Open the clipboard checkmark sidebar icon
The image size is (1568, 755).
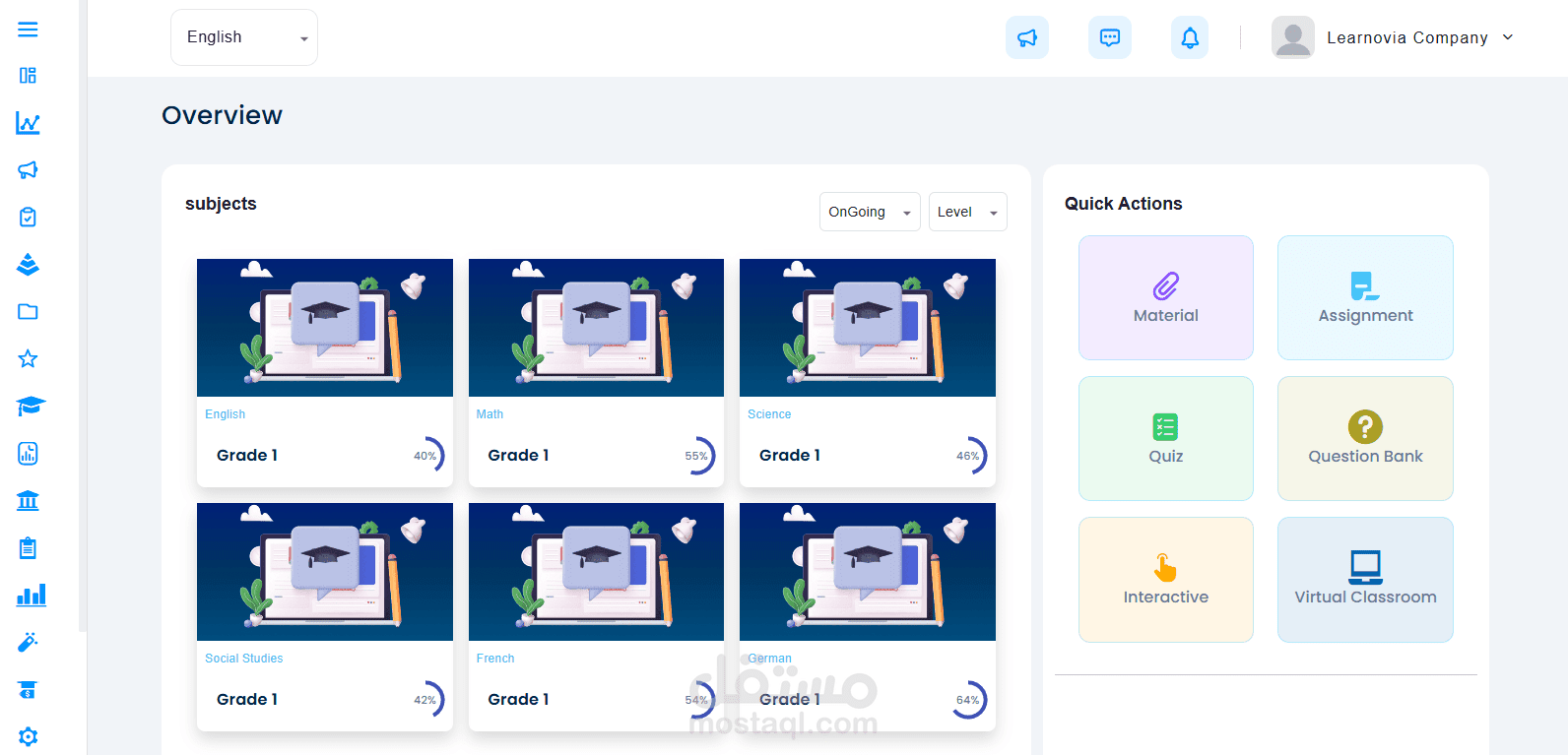pyautogui.click(x=28, y=218)
